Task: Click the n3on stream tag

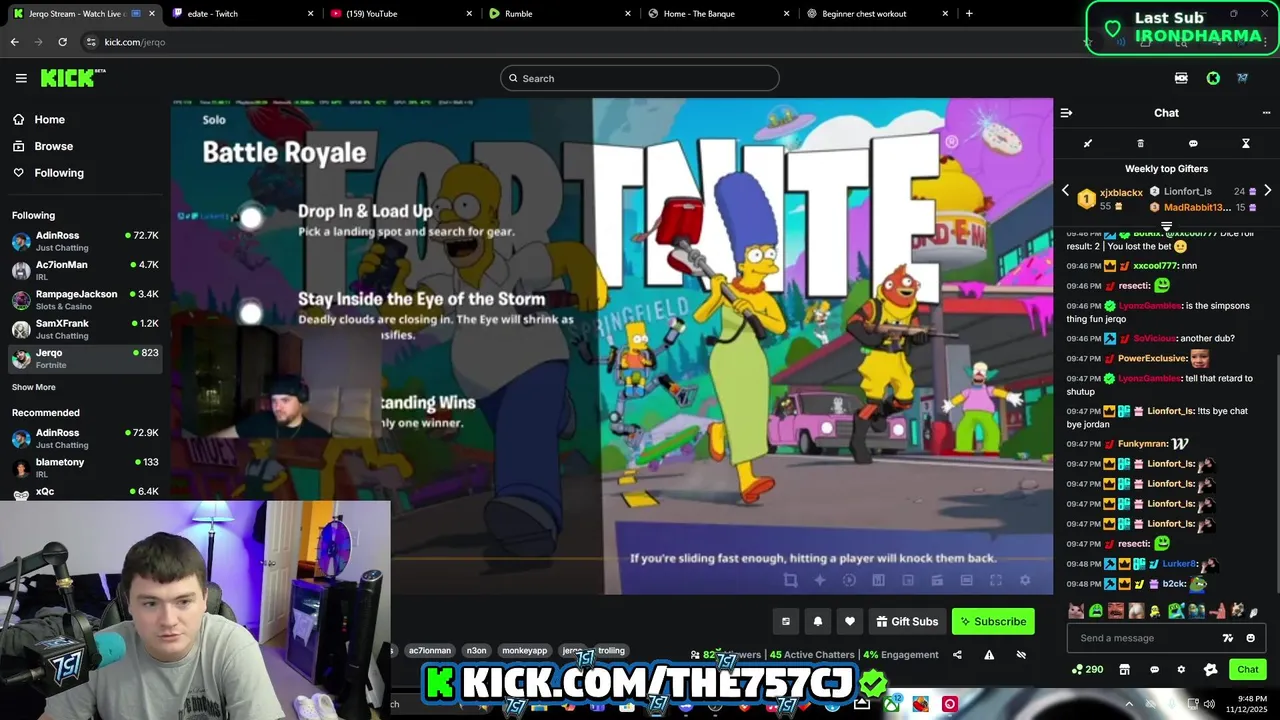Action: pos(476,651)
